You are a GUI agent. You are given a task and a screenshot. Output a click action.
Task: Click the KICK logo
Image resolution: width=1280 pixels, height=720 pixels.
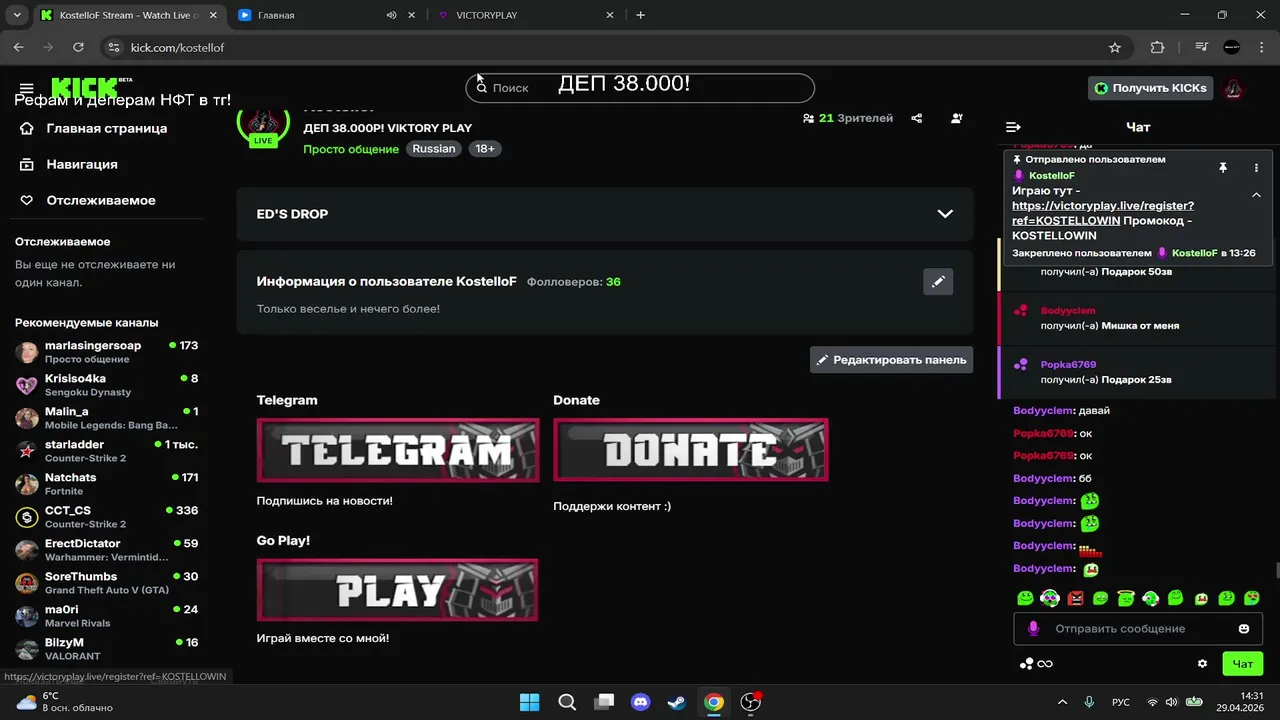tap(92, 88)
